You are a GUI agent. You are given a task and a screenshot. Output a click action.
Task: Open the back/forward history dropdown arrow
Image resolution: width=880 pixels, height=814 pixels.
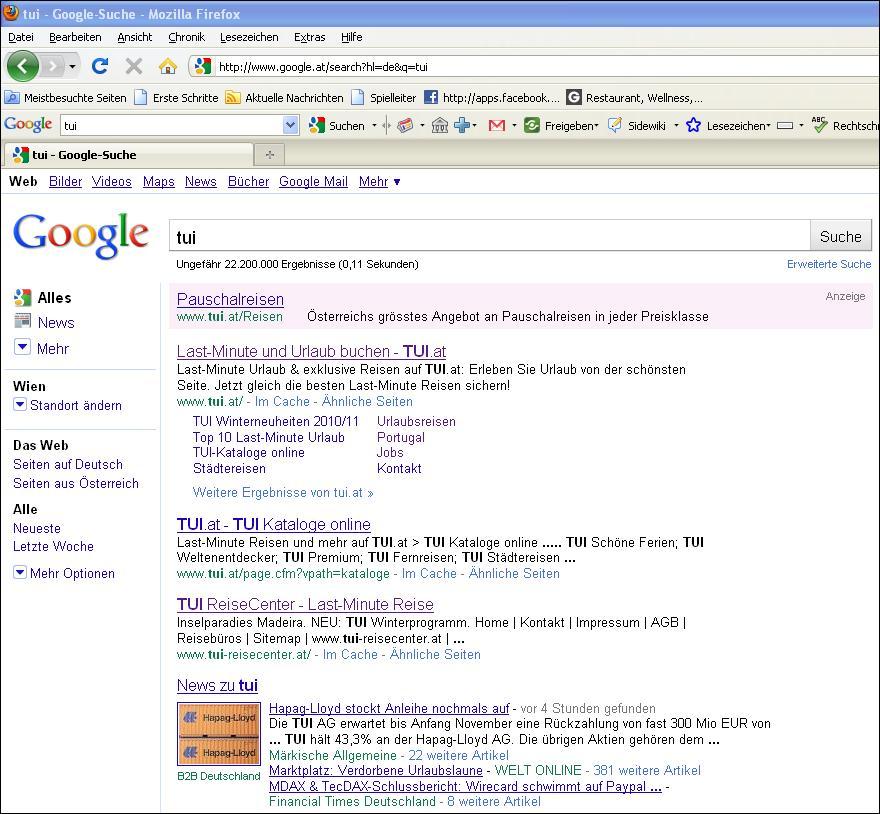[72, 67]
